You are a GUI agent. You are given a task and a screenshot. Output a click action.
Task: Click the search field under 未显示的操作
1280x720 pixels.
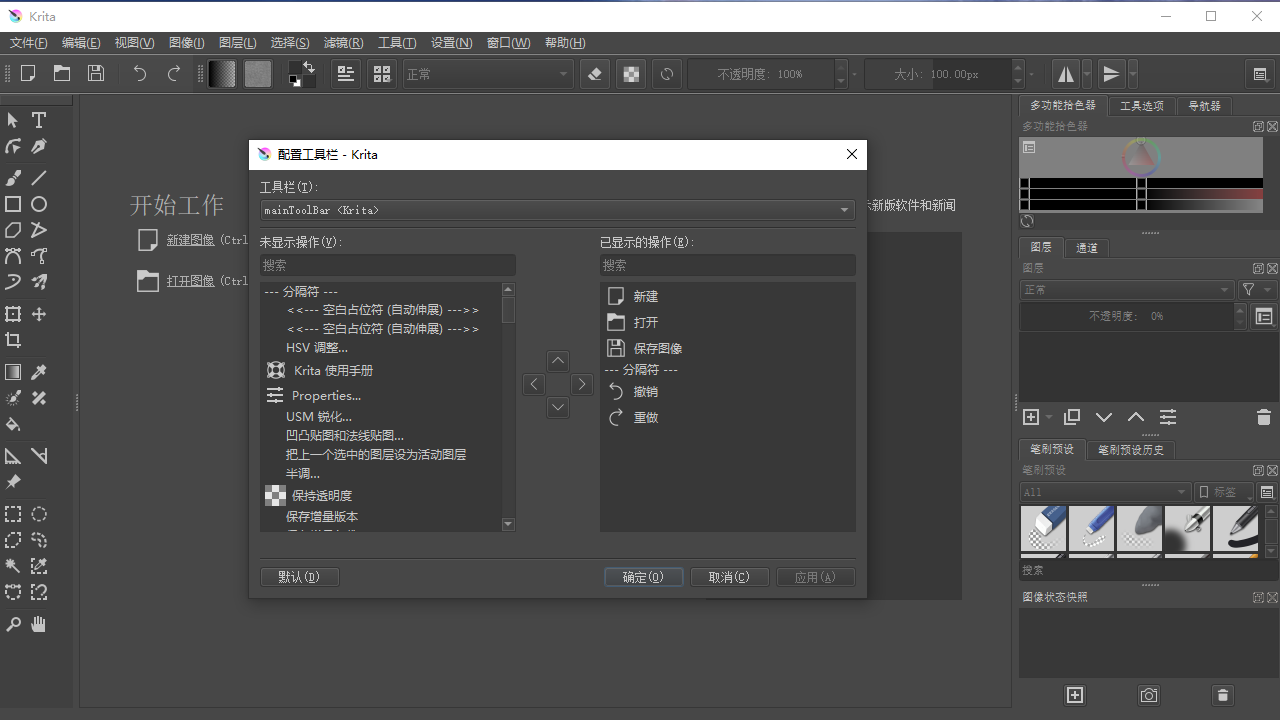[x=387, y=264]
